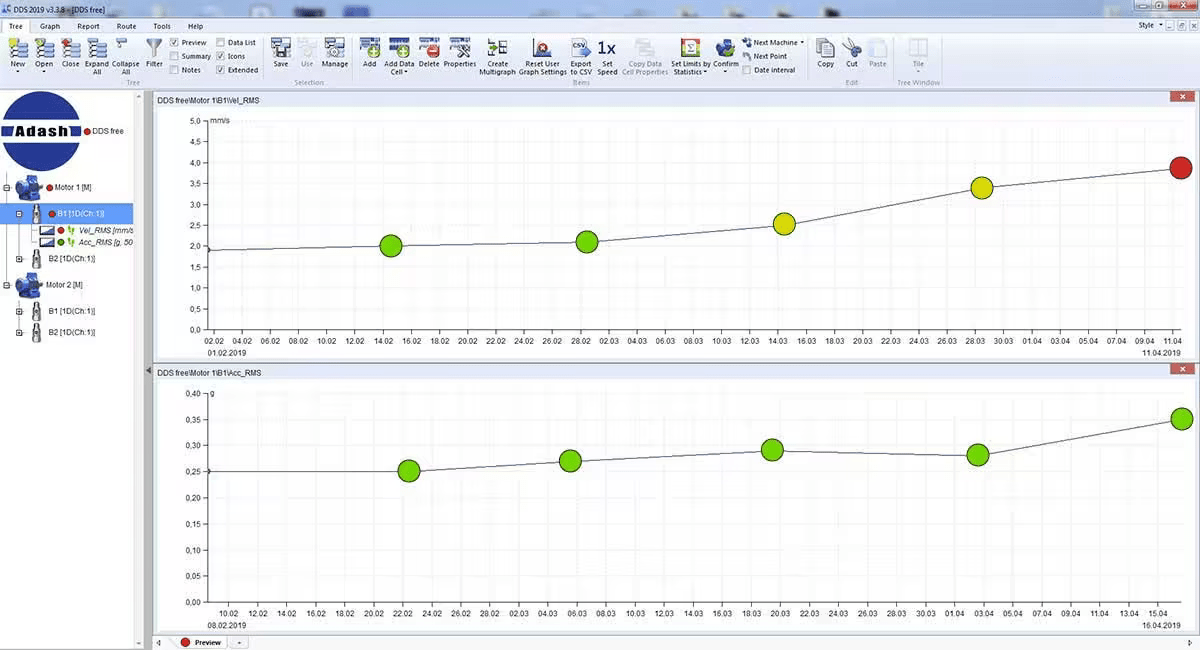
Task: Switch to the Report ribbon tab
Action: [x=88, y=26]
